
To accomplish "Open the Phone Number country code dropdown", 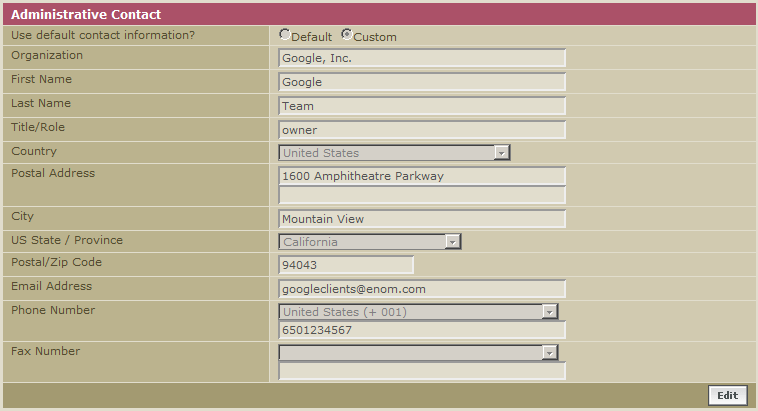I will pyautogui.click(x=418, y=312).
